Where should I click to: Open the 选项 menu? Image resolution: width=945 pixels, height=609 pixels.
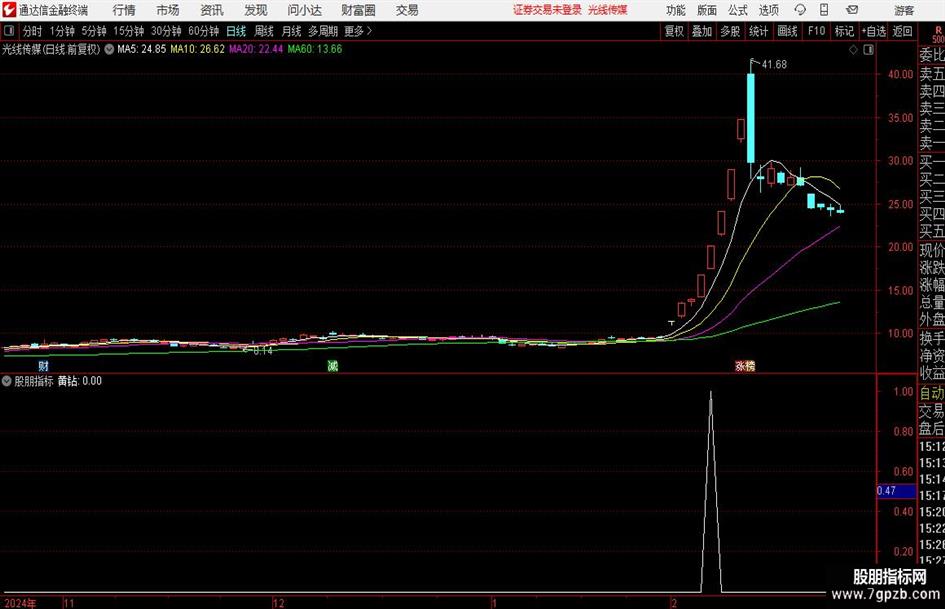point(768,10)
